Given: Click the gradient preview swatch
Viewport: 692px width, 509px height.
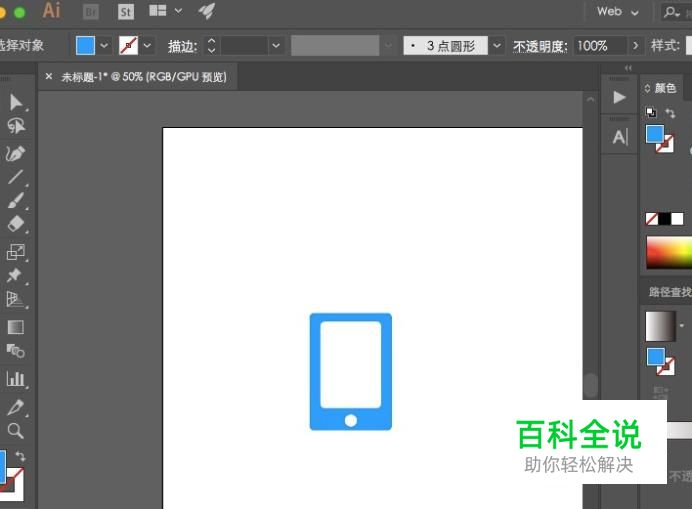Looking at the screenshot, I should coord(661,326).
